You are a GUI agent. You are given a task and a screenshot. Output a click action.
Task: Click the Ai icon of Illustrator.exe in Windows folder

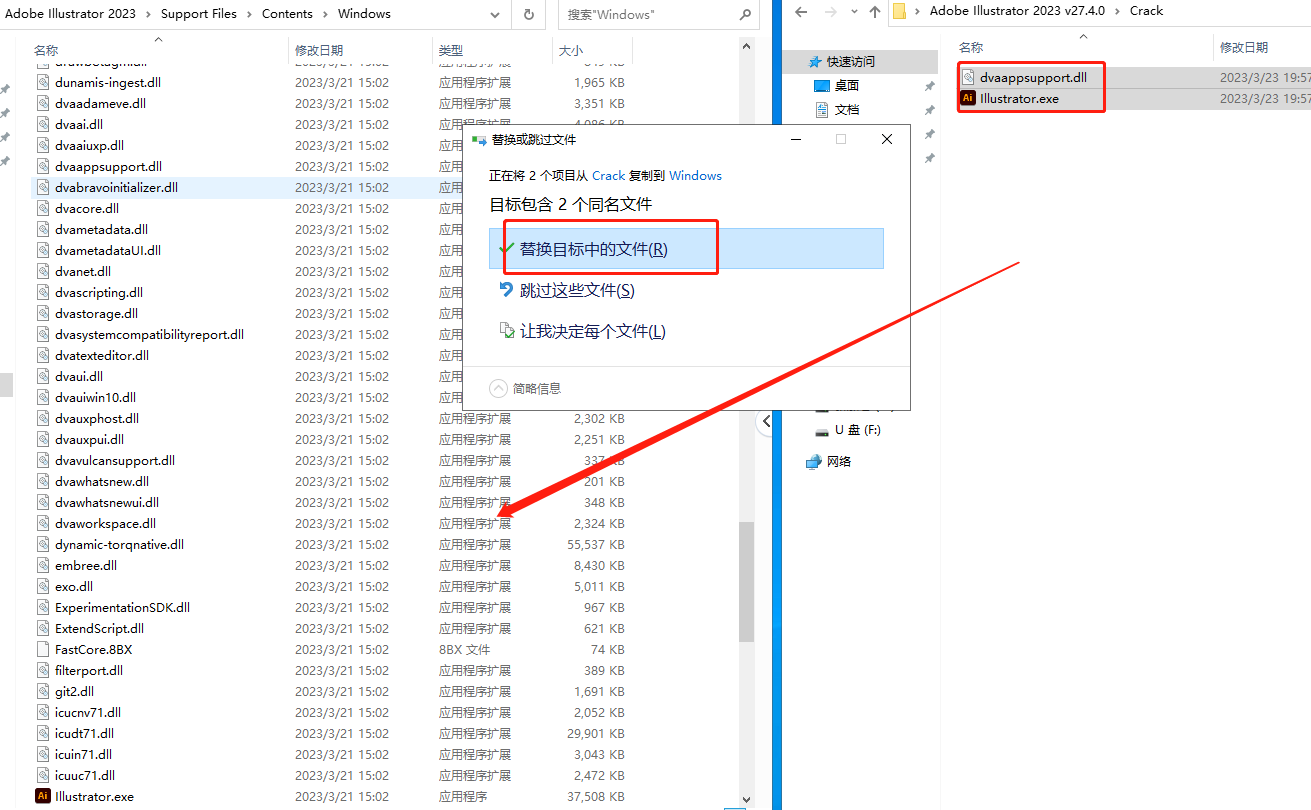[x=42, y=796]
